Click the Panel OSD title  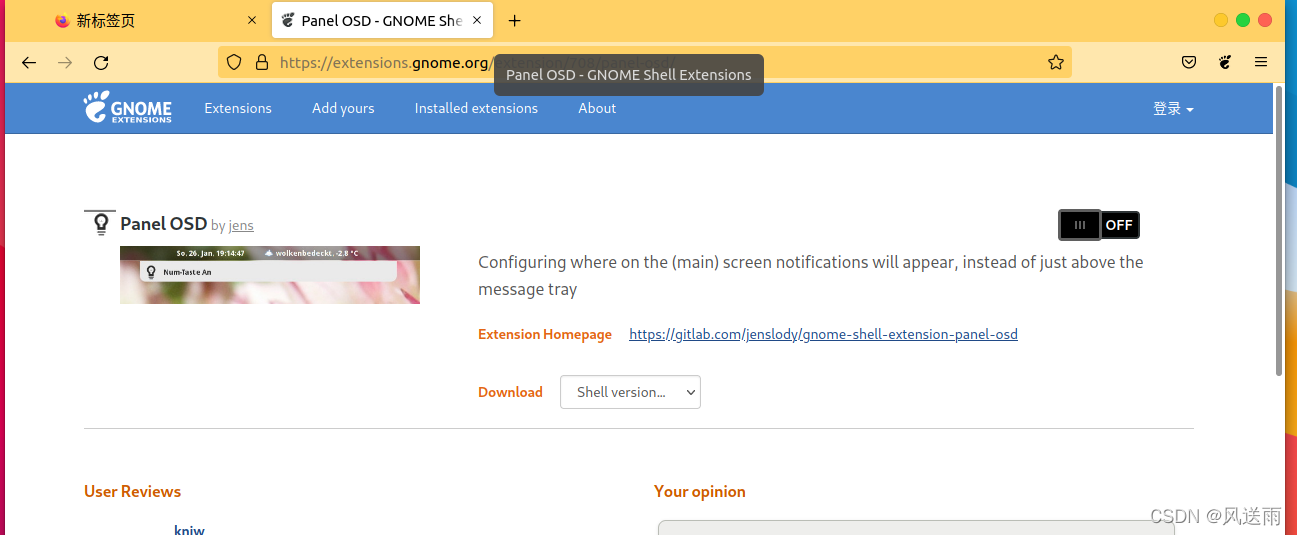pyautogui.click(x=164, y=223)
